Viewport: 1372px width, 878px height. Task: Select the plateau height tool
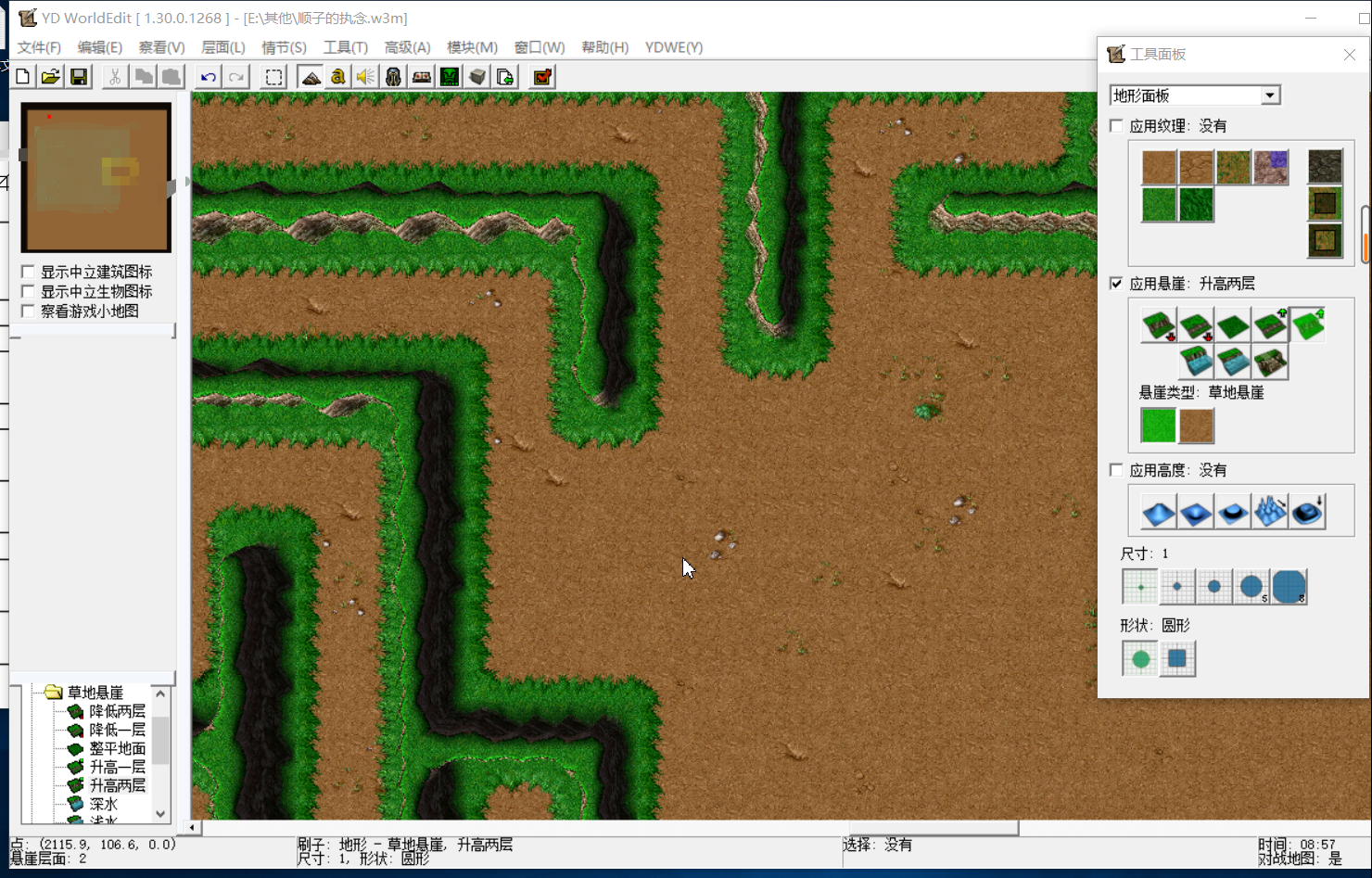point(1233,512)
